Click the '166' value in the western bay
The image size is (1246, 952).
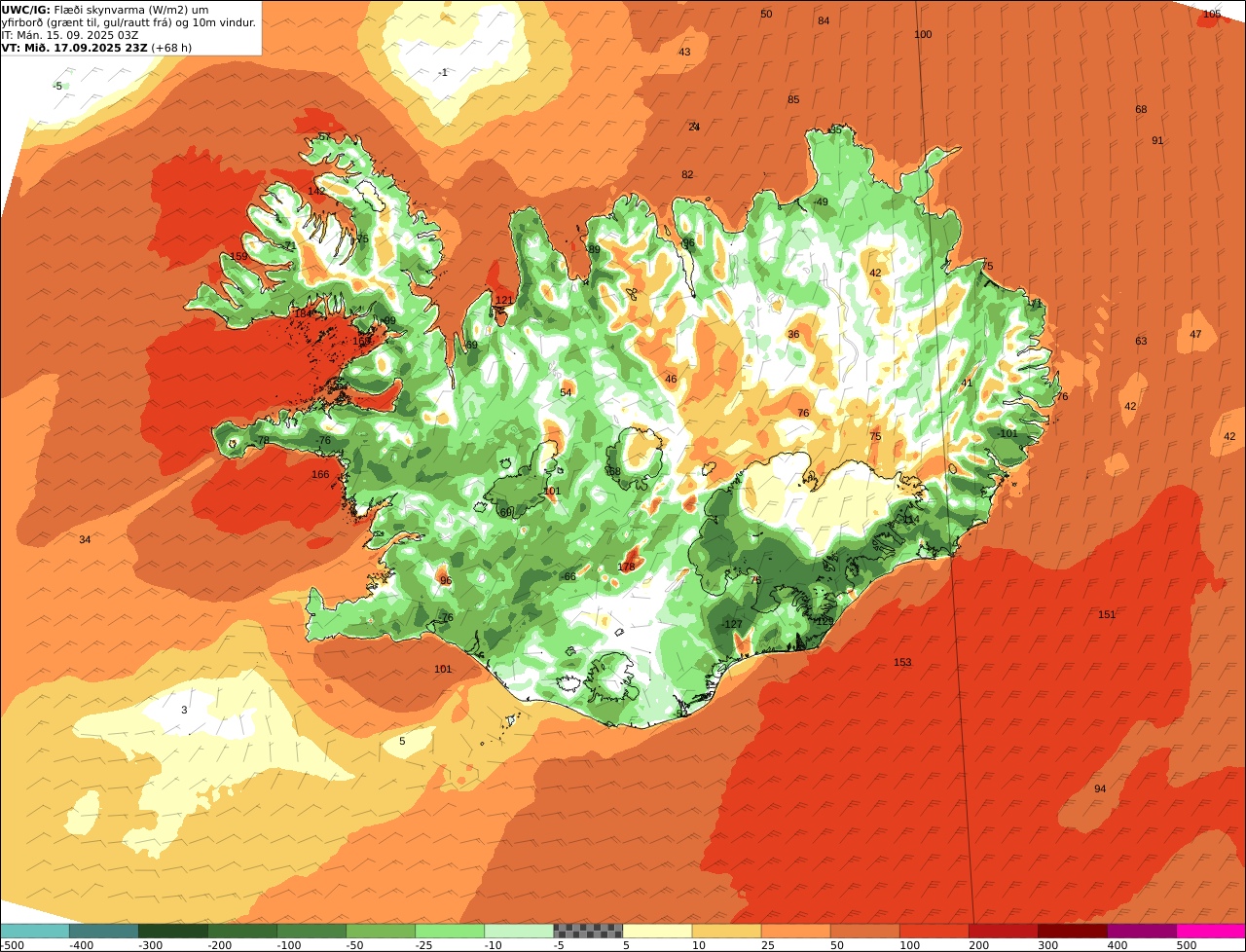pyautogui.click(x=320, y=474)
